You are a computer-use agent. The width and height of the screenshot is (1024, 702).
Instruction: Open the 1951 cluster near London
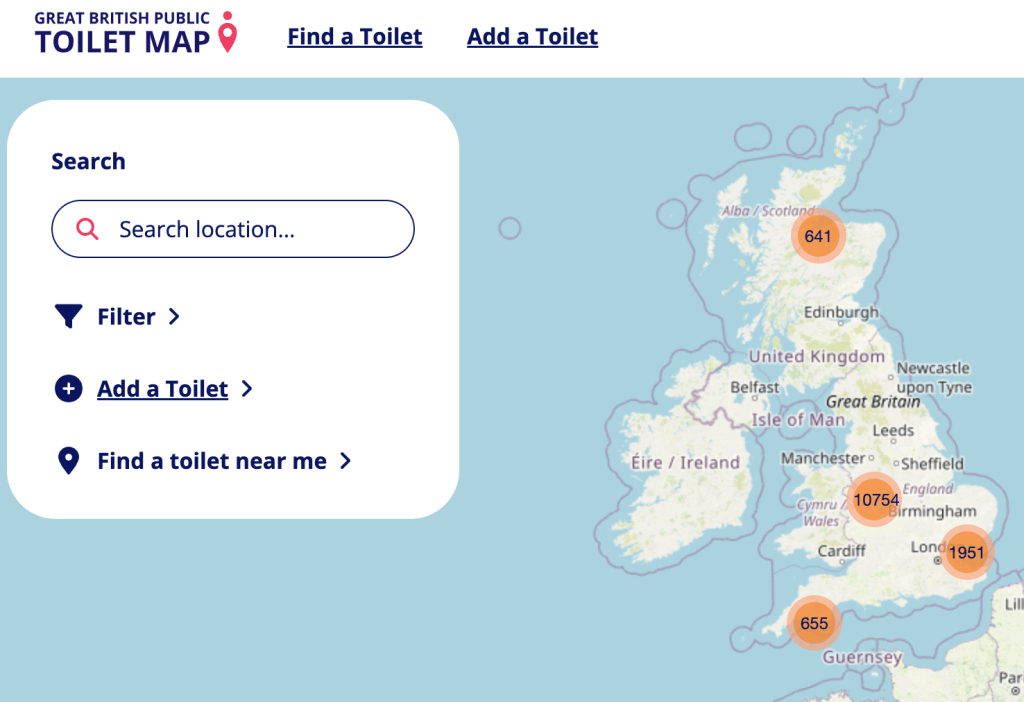click(x=967, y=552)
